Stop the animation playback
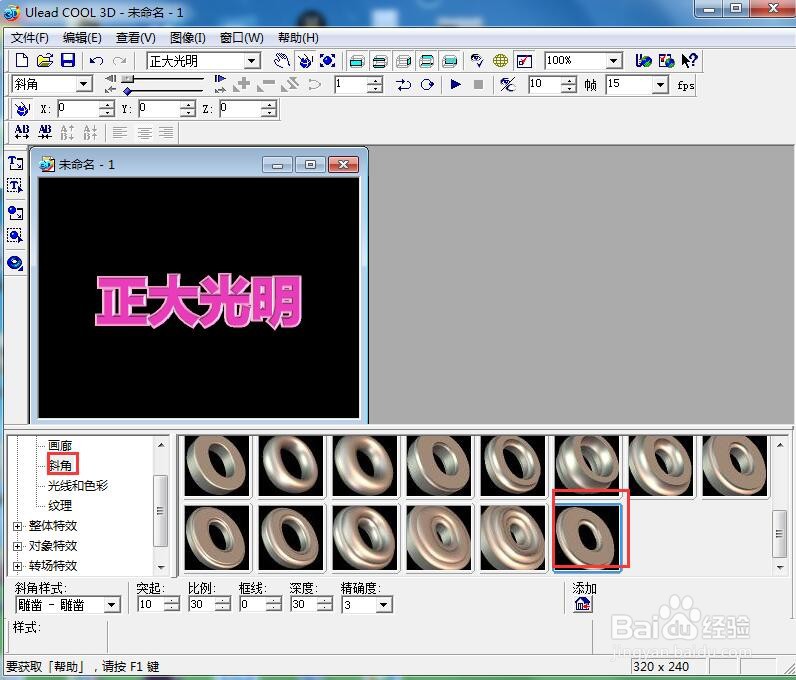The height and width of the screenshot is (680, 796). (x=478, y=84)
